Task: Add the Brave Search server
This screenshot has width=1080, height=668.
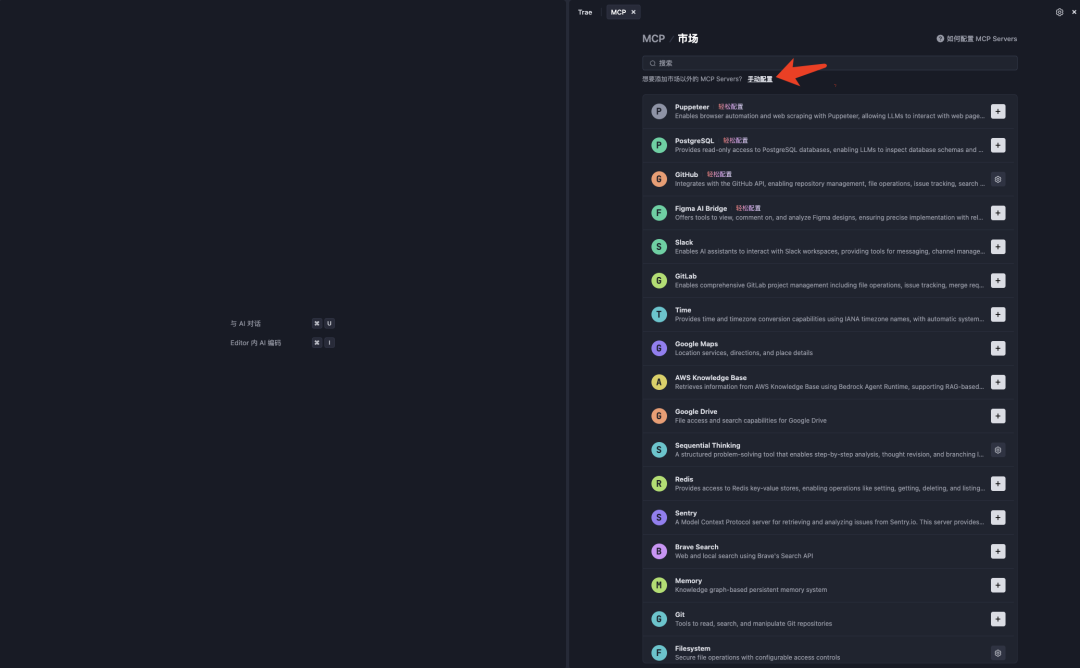Action: (x=997, y=551)
